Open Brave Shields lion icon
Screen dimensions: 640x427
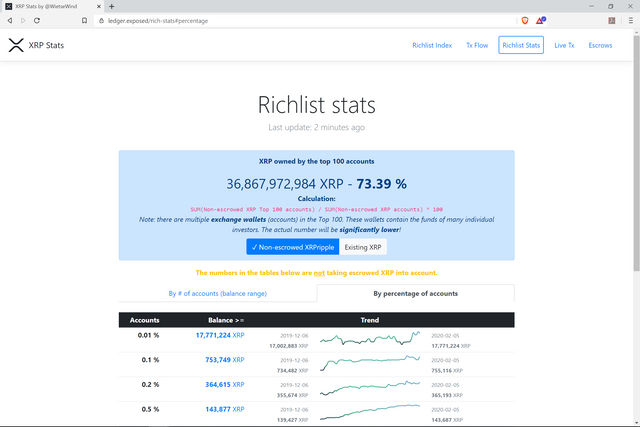point(525,20)
